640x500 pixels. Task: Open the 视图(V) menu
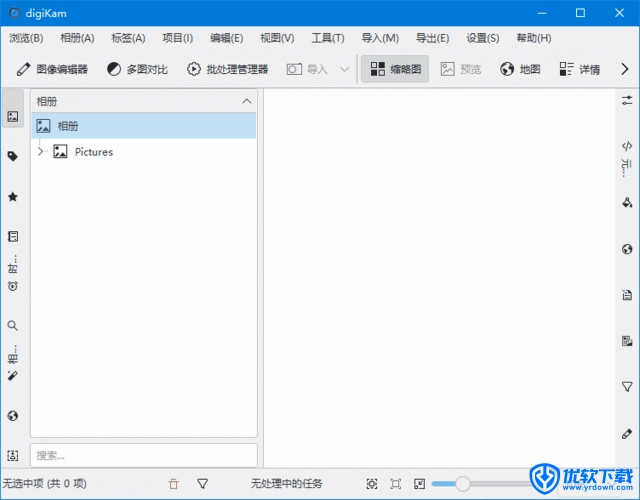(277, 38)
